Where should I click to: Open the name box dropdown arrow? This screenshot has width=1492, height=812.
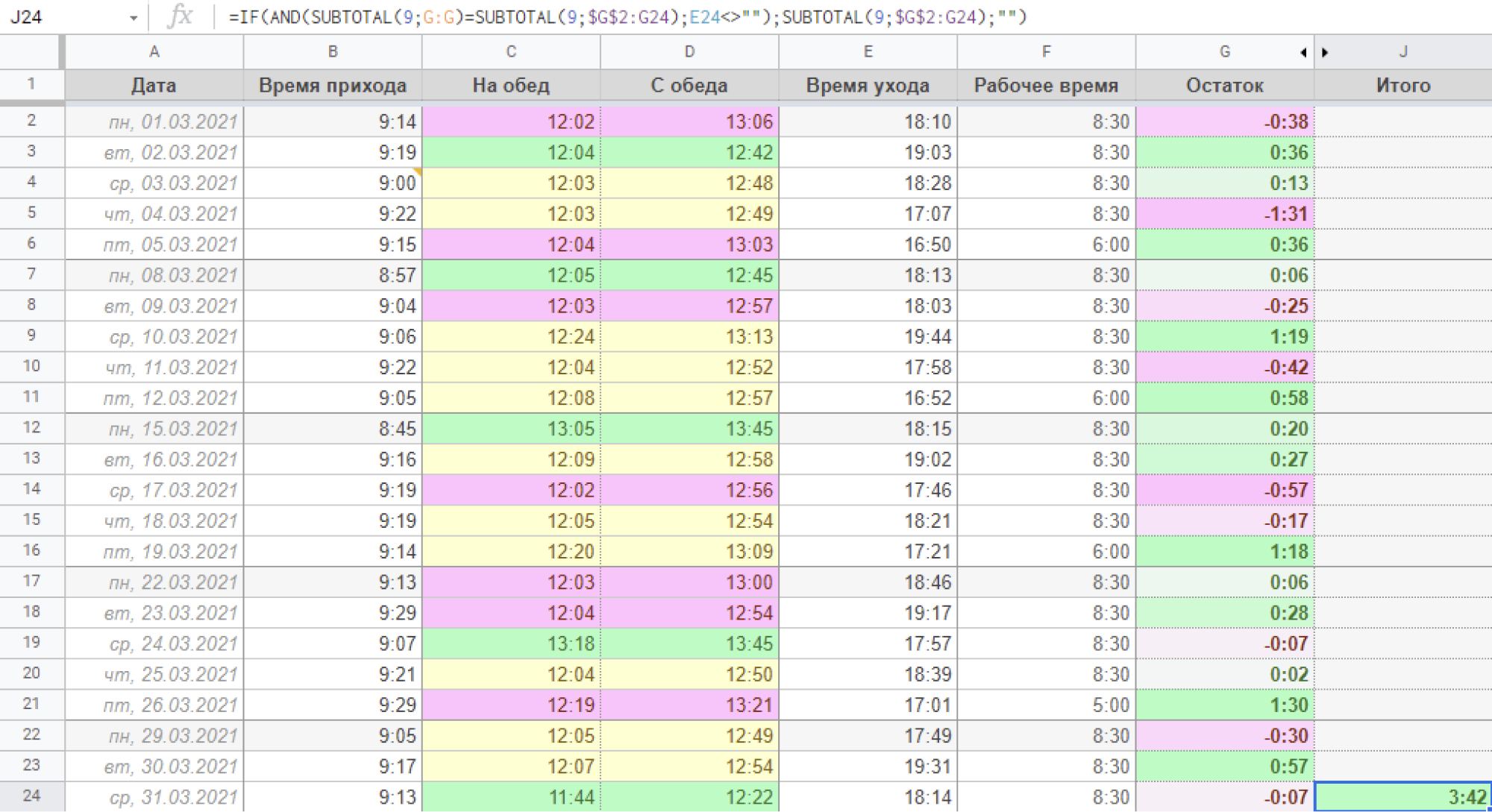point(134,17)
